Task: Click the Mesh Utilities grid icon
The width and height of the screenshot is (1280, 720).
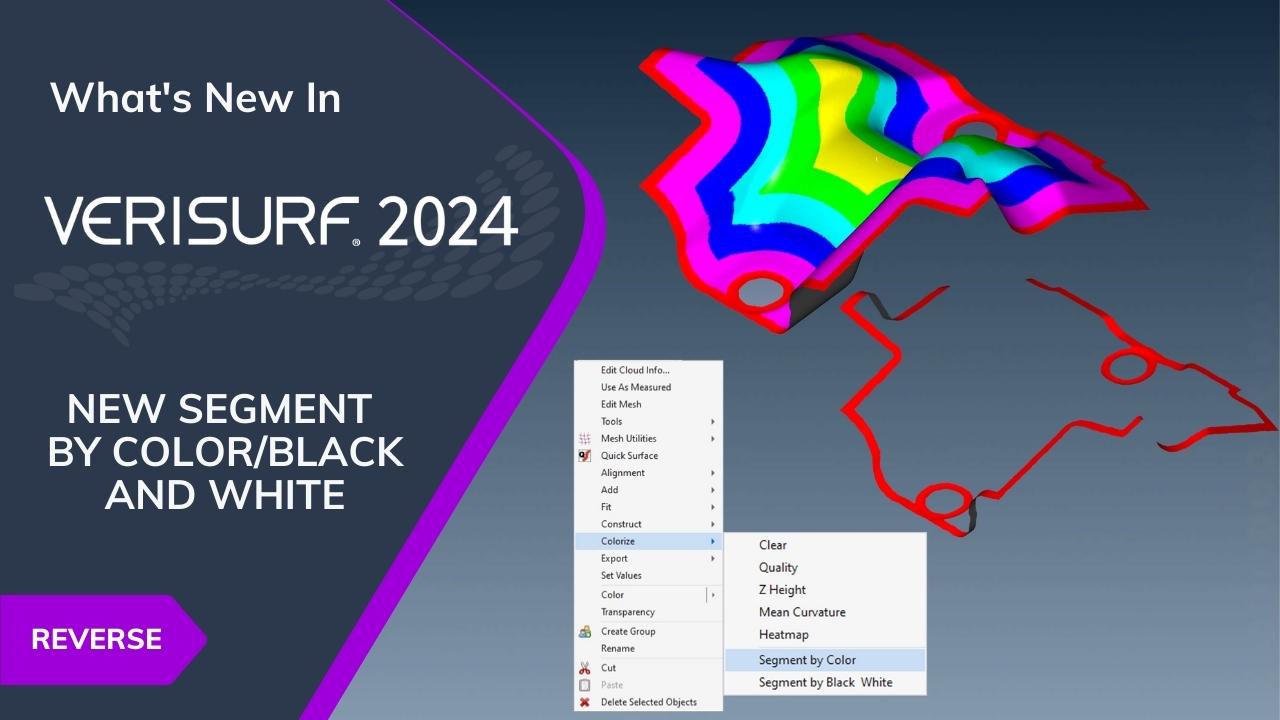Action: pyautogui.click(x=585, y=438)
